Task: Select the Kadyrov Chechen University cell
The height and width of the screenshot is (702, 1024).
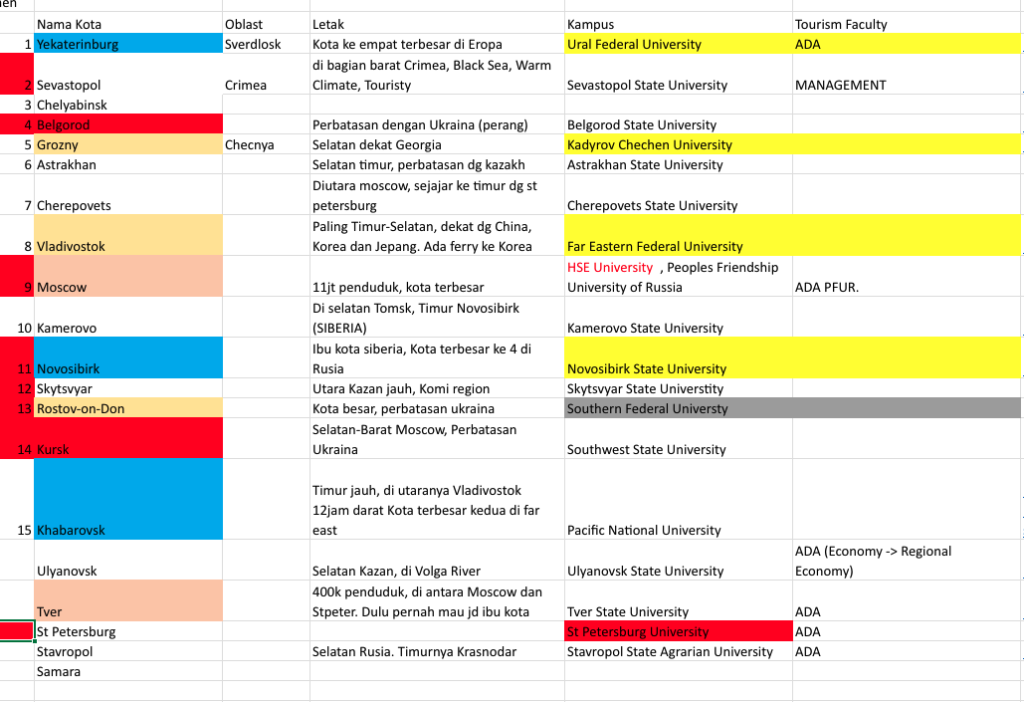Action: tap(677, 145)
